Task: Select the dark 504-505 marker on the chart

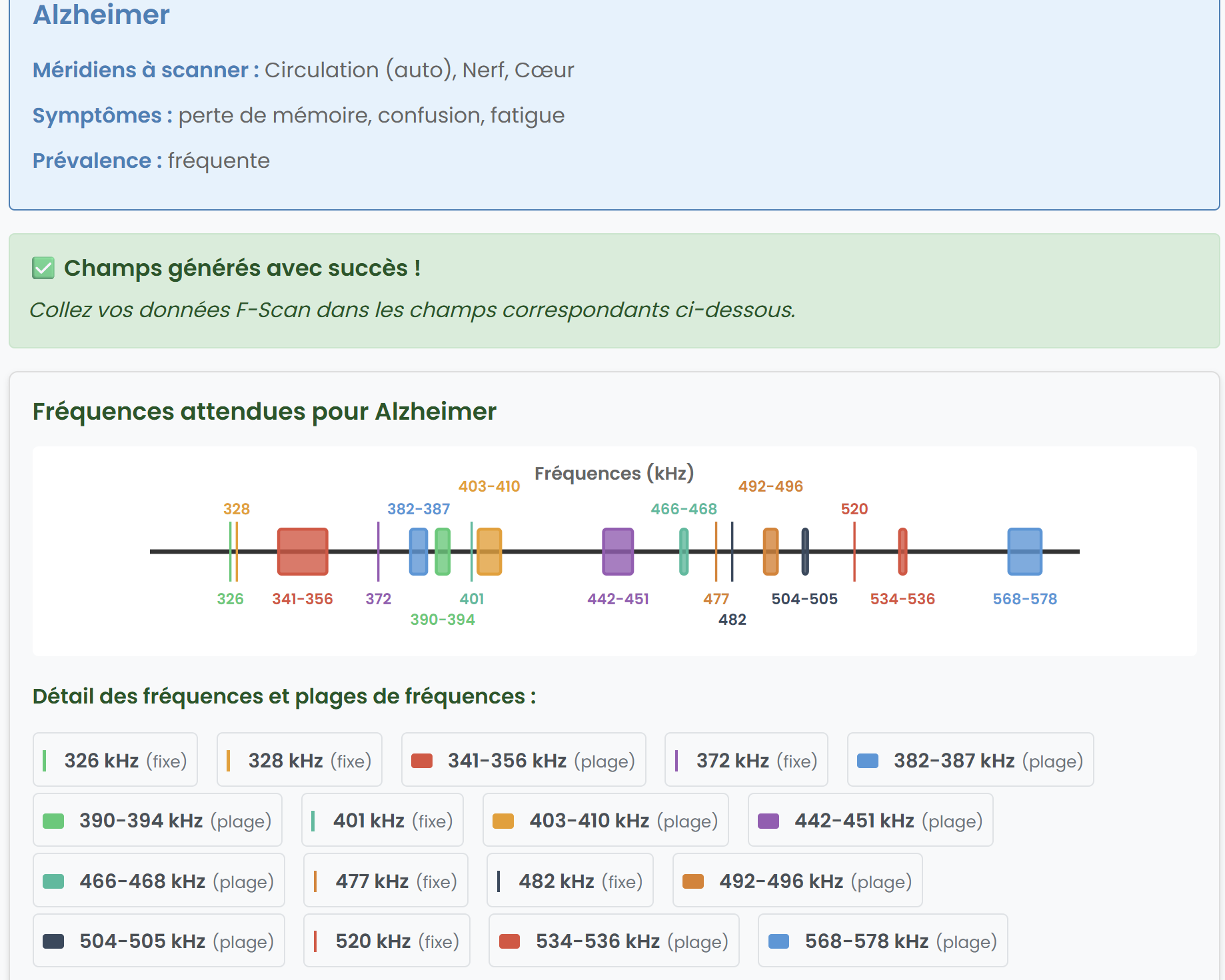Action: (x=805, y=552)
